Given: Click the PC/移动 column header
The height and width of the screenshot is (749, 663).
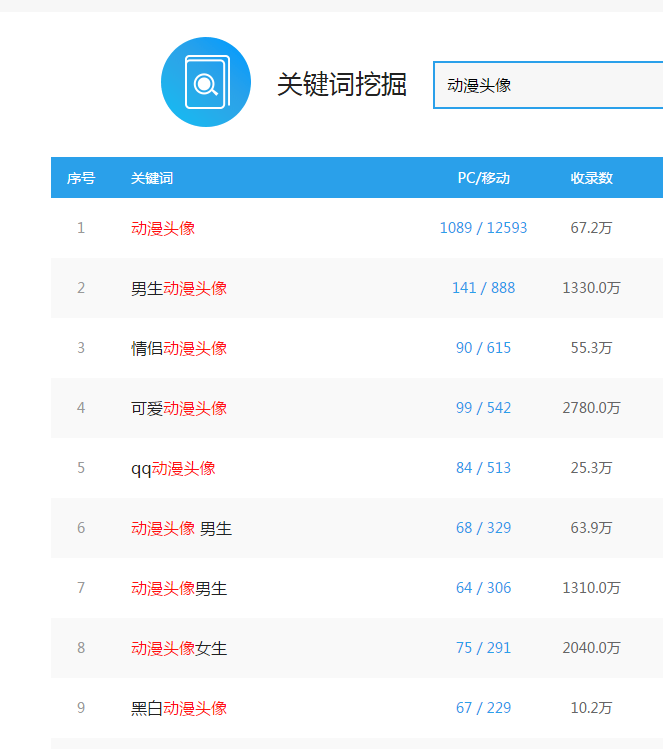Looking at the screenshot, I should (483, 178).
